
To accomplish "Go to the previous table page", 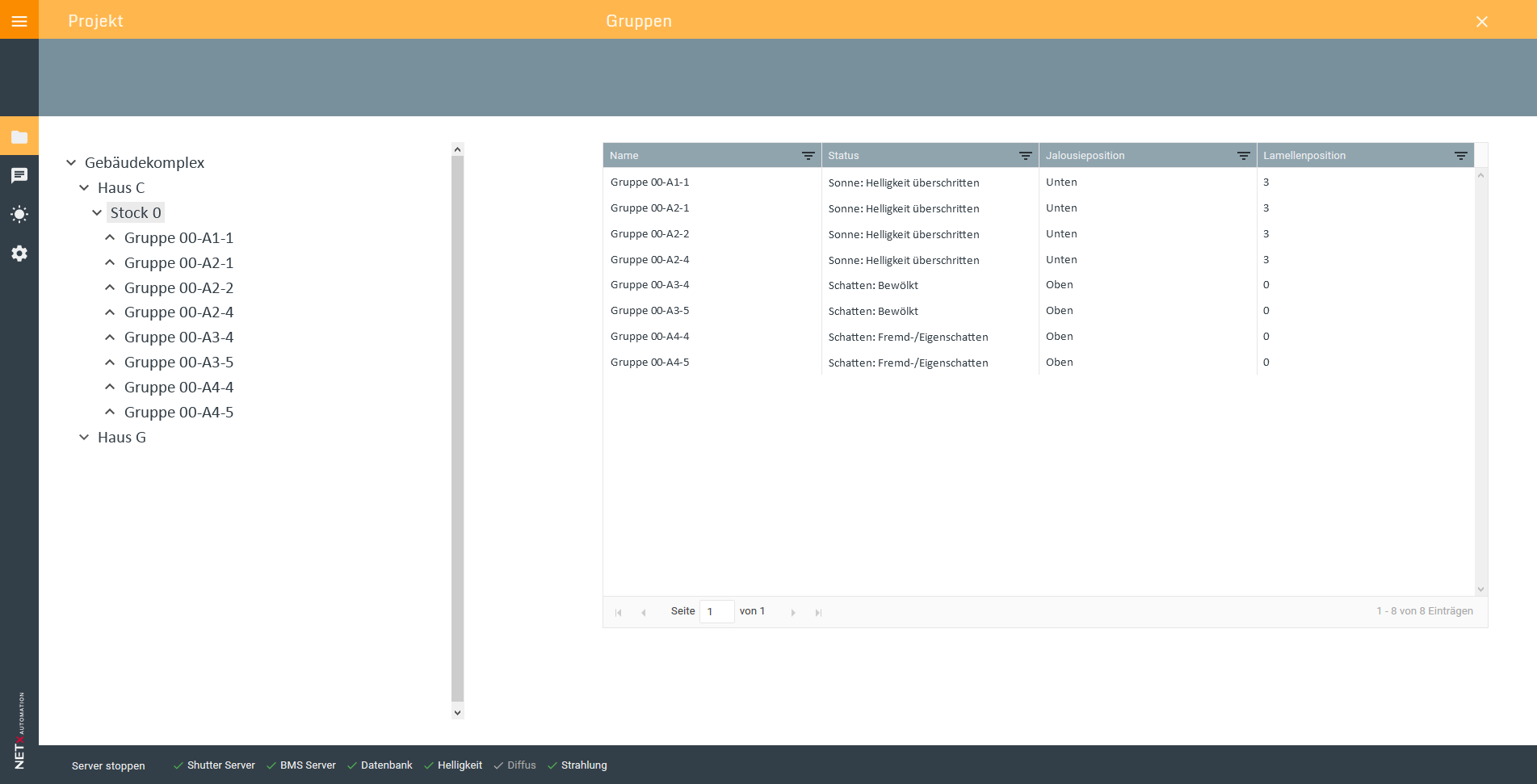I will point(644,613).
